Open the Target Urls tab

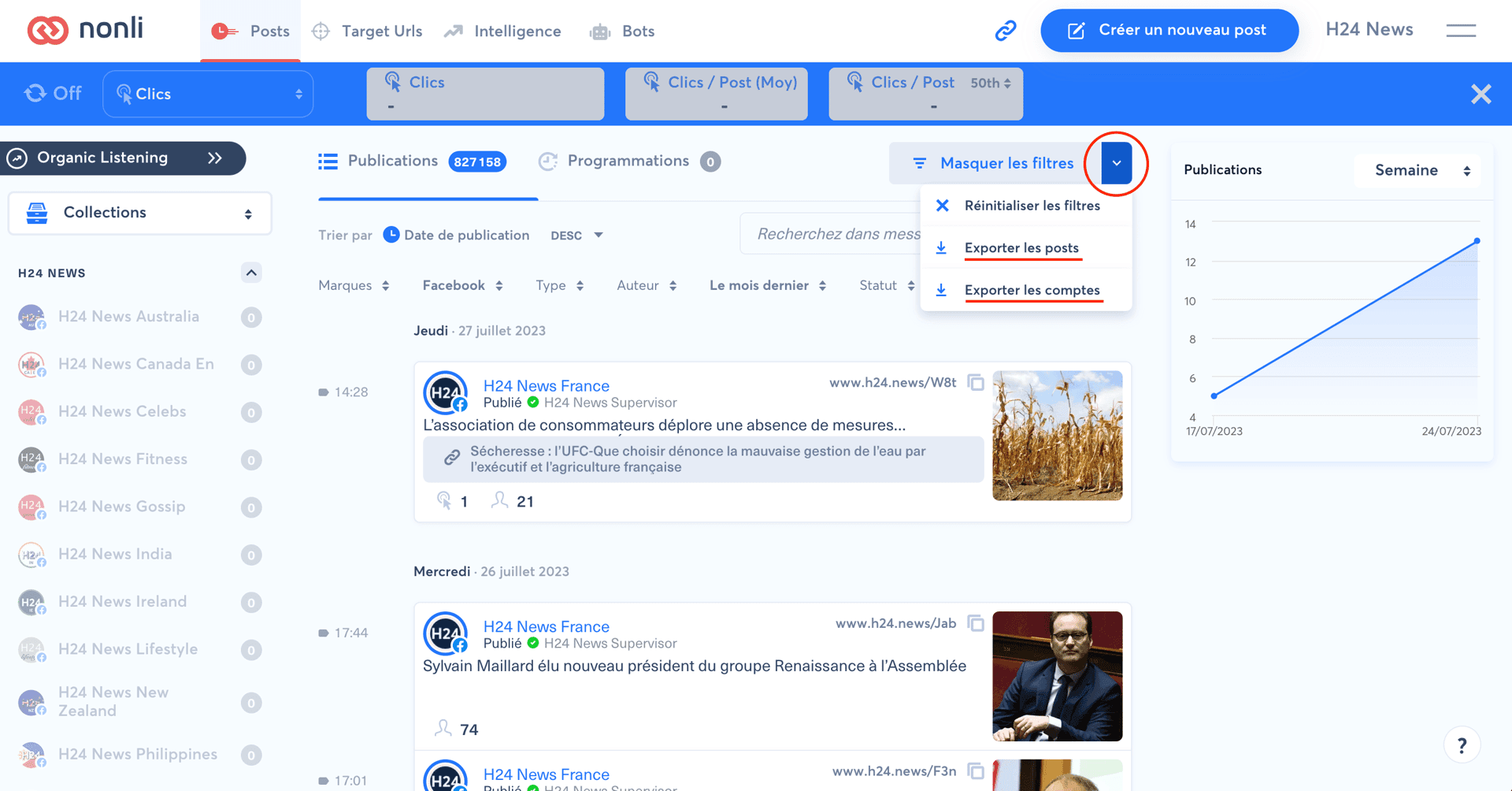click(367, 32)
